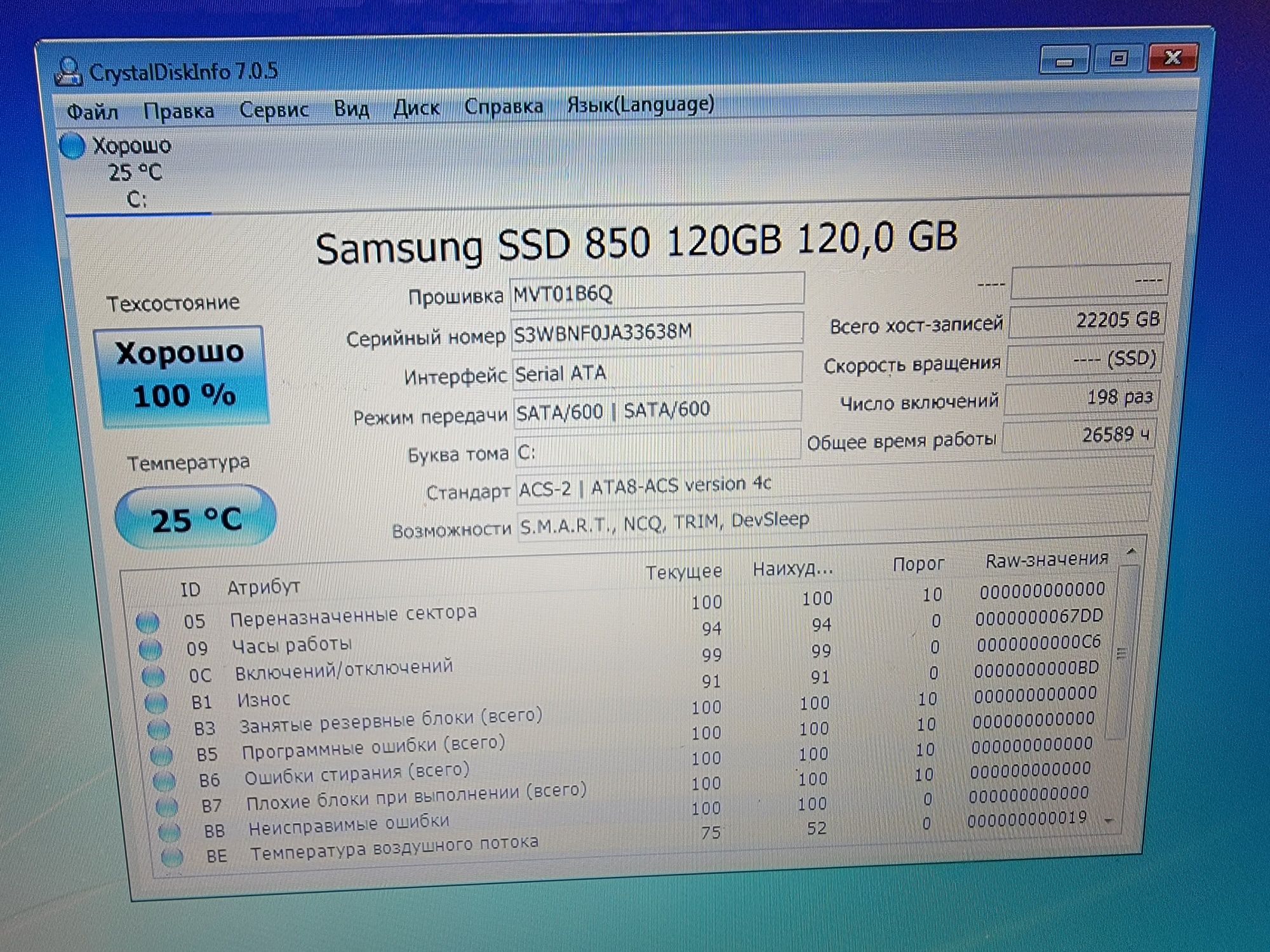Open the Вид menu
Screen dimensions: 1270x952
351,109
